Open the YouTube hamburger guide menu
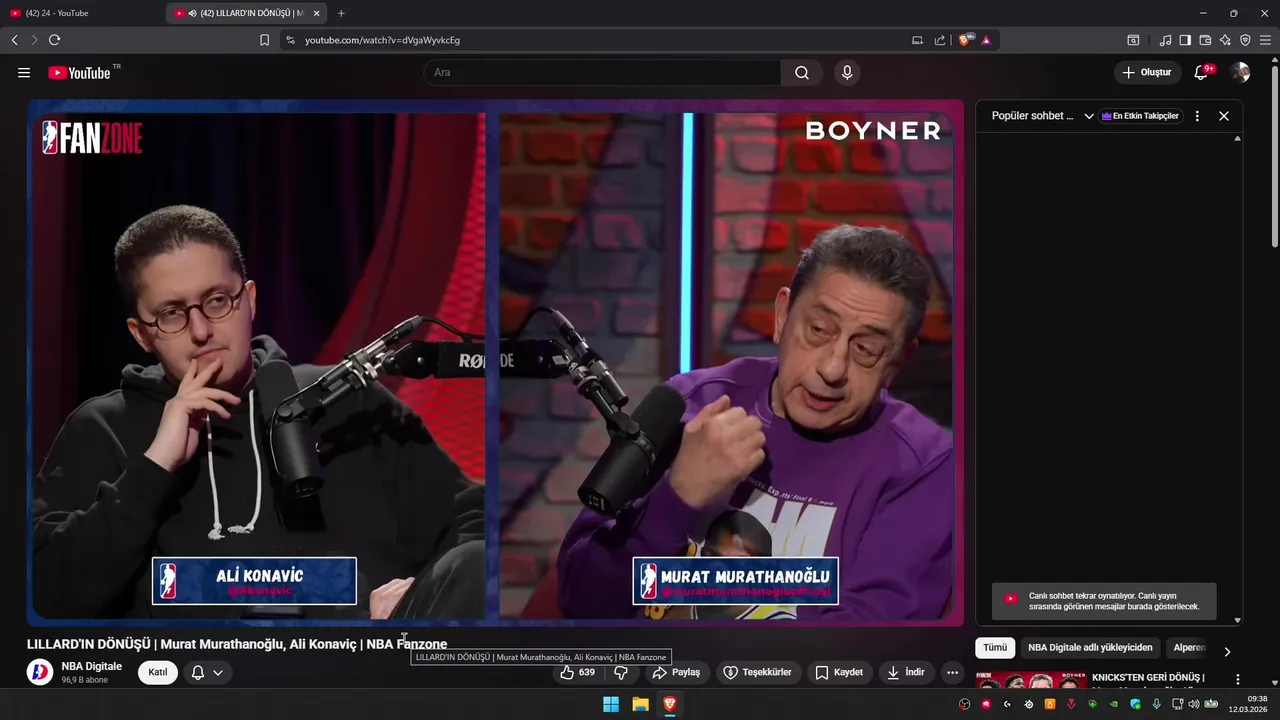Viewport: 1280px width, 720px height. [24, 72]
